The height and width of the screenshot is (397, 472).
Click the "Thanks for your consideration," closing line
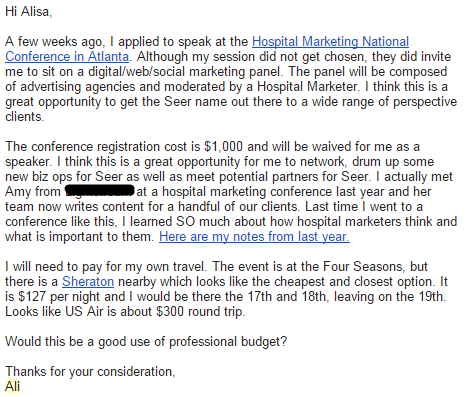coord(90,372)
